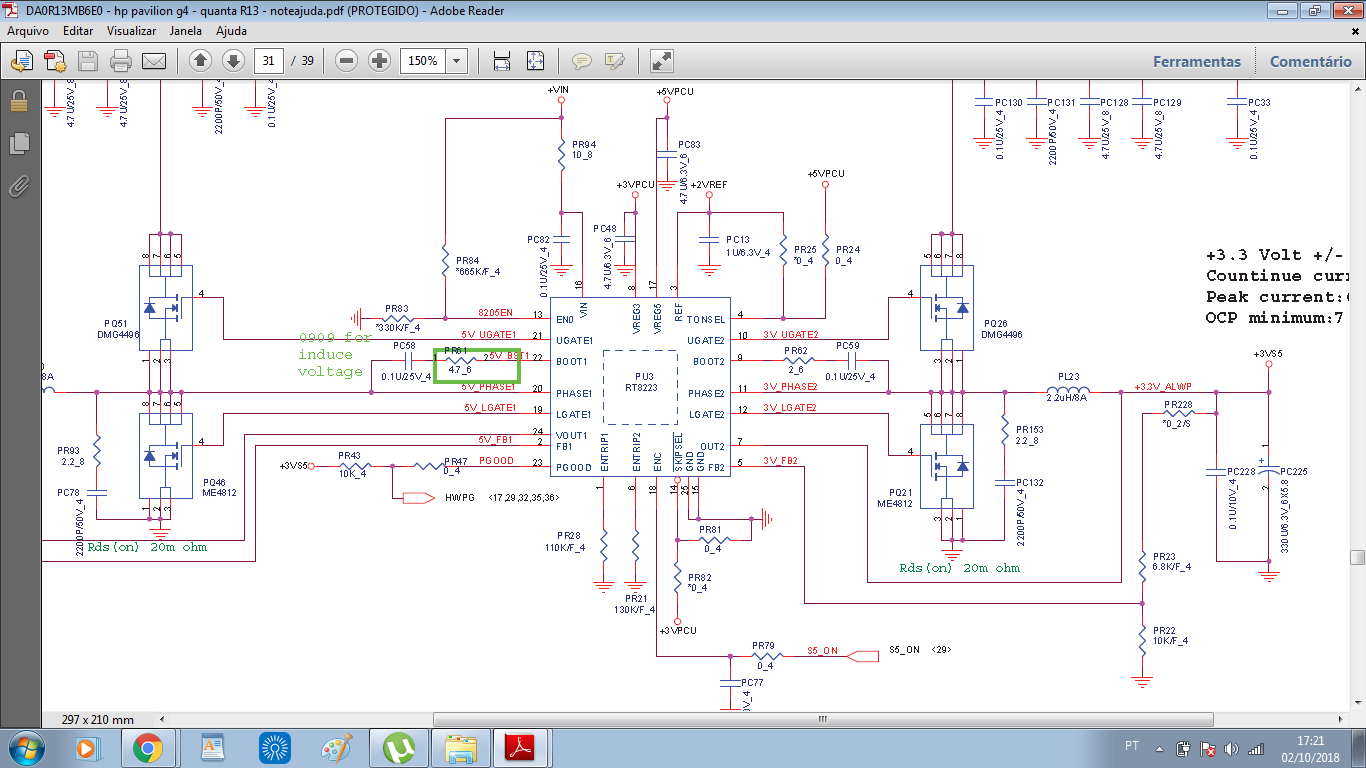This screenshot has height=768, width=1366.
Task: Click the PL23 inductor label
Action: (1069, 376)
